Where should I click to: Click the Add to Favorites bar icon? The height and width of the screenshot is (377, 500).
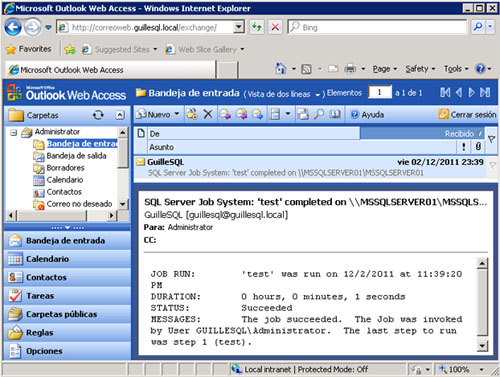tap(70, 50)
